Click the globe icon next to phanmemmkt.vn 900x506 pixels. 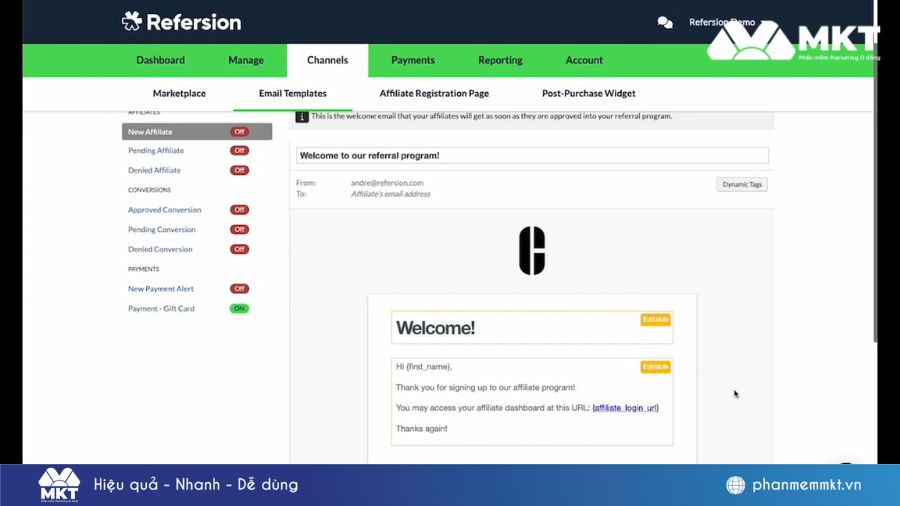pyautogui.click(x=736, y=485)
